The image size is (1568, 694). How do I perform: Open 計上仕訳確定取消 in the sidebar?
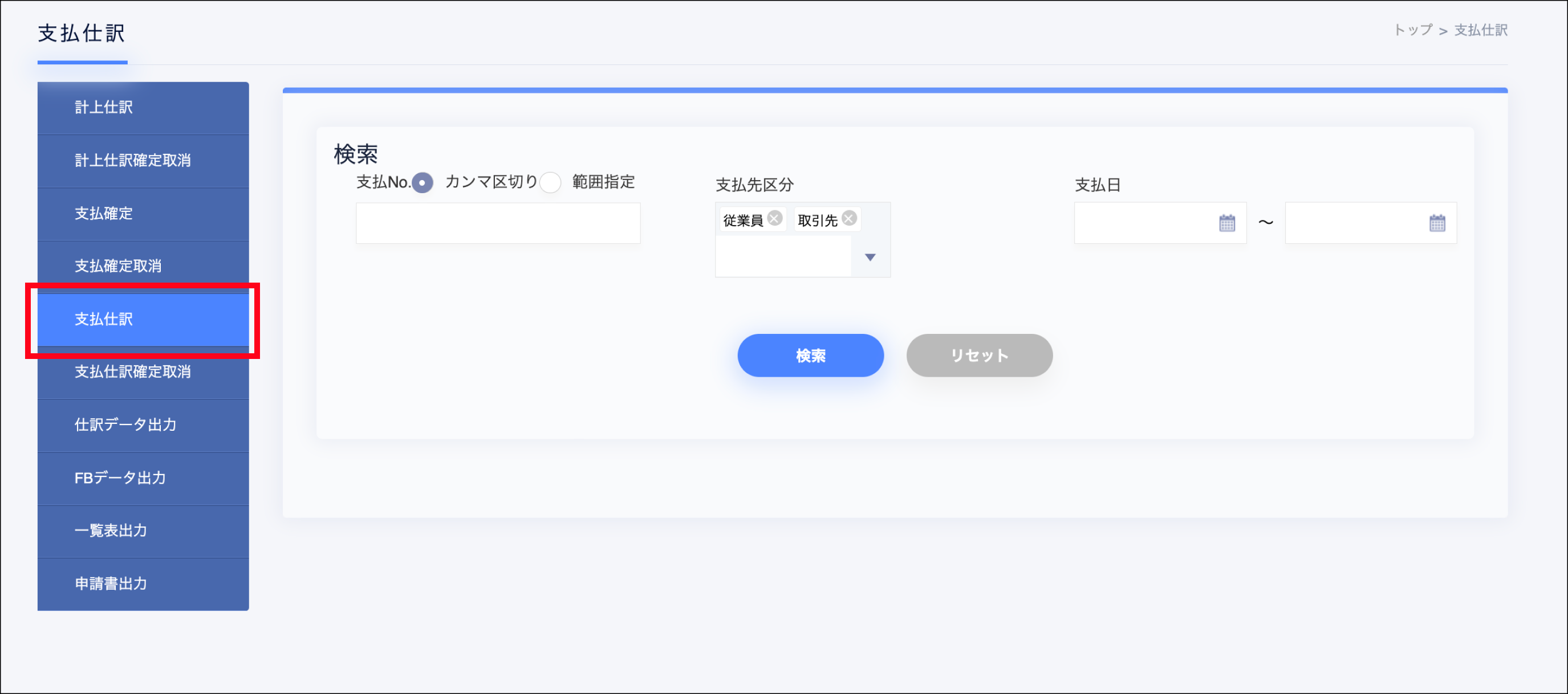(143, 161)
